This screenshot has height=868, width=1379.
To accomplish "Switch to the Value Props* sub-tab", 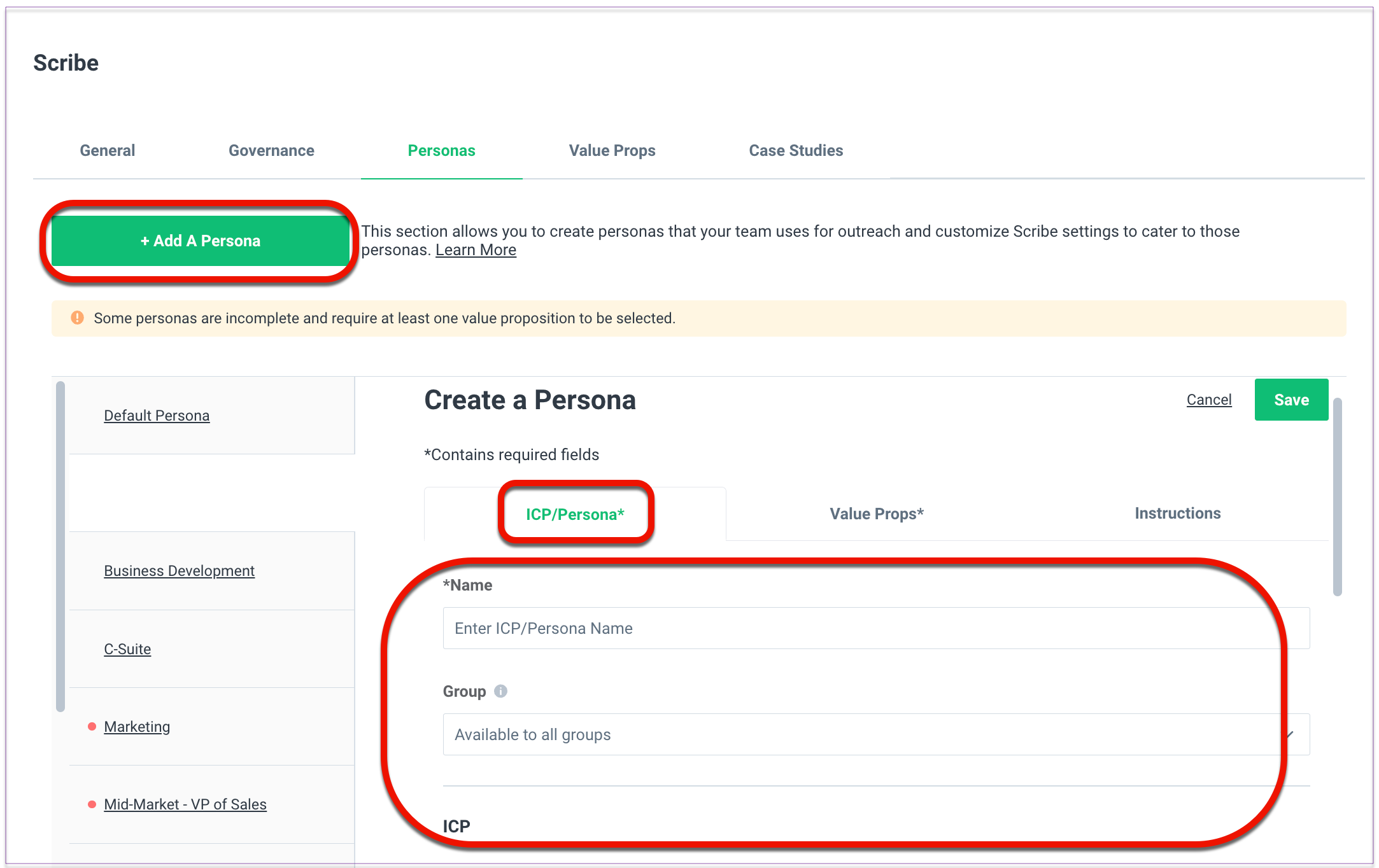I will tap(877, 514).
